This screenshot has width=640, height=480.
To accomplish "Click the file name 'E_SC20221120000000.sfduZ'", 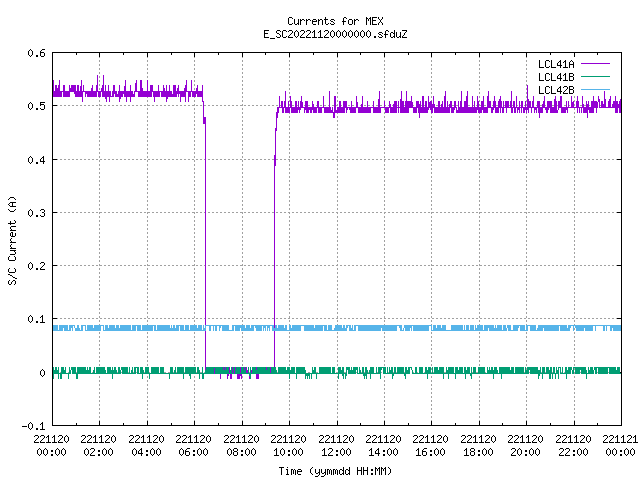I will 335,34.
